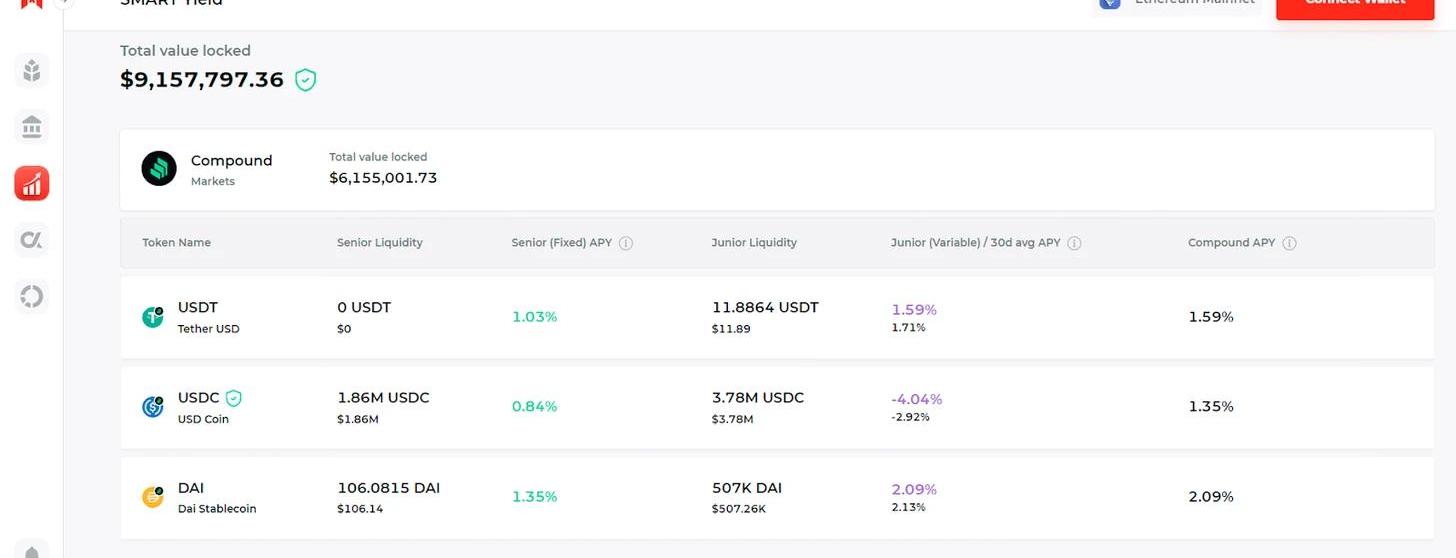Show info for Junior (Variable) APY
Image resolution: width=1456 pixels, height=558 pixels.
[x=1074, y=243]
